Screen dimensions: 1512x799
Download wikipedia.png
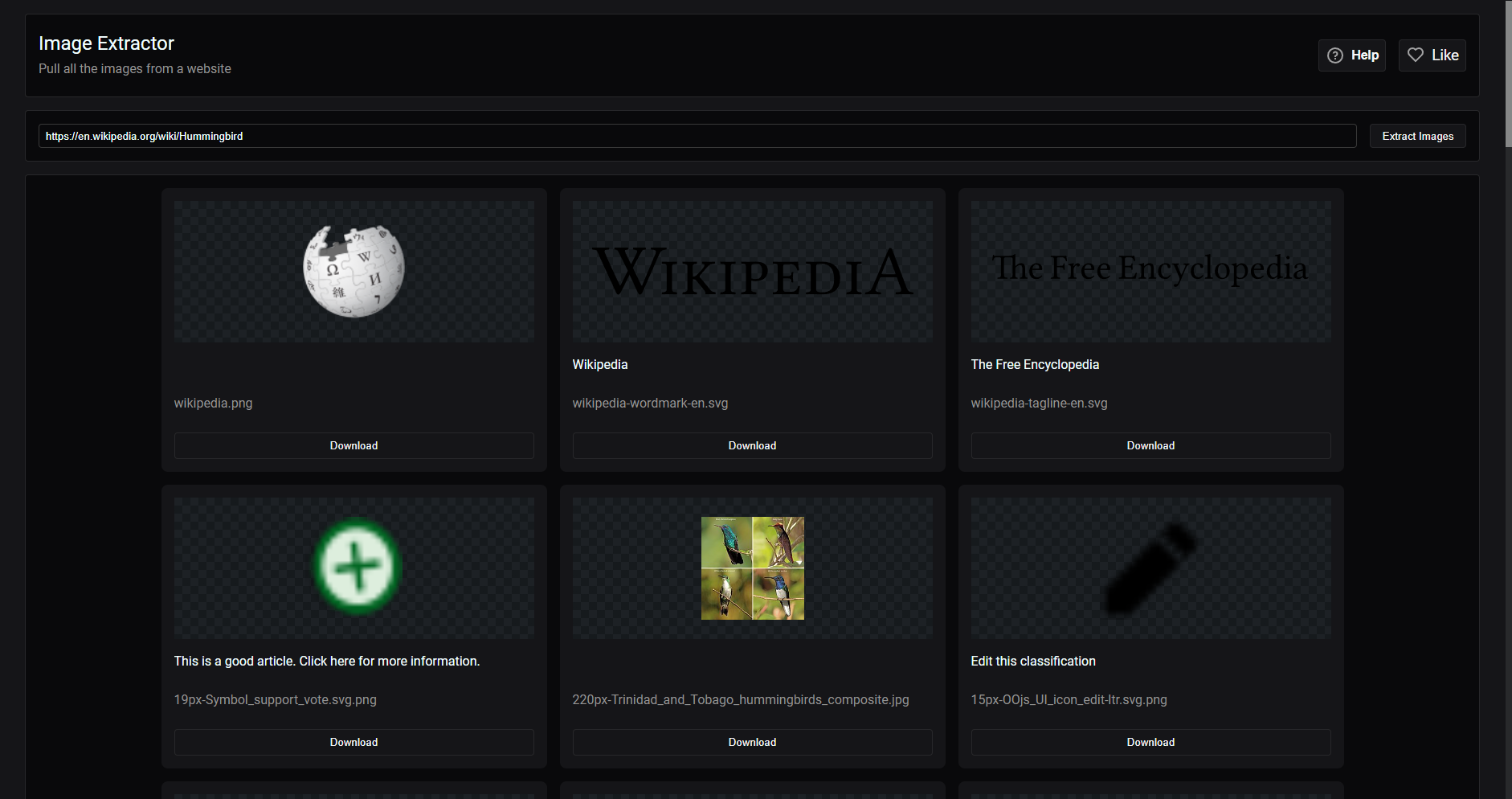click(353, 445)
